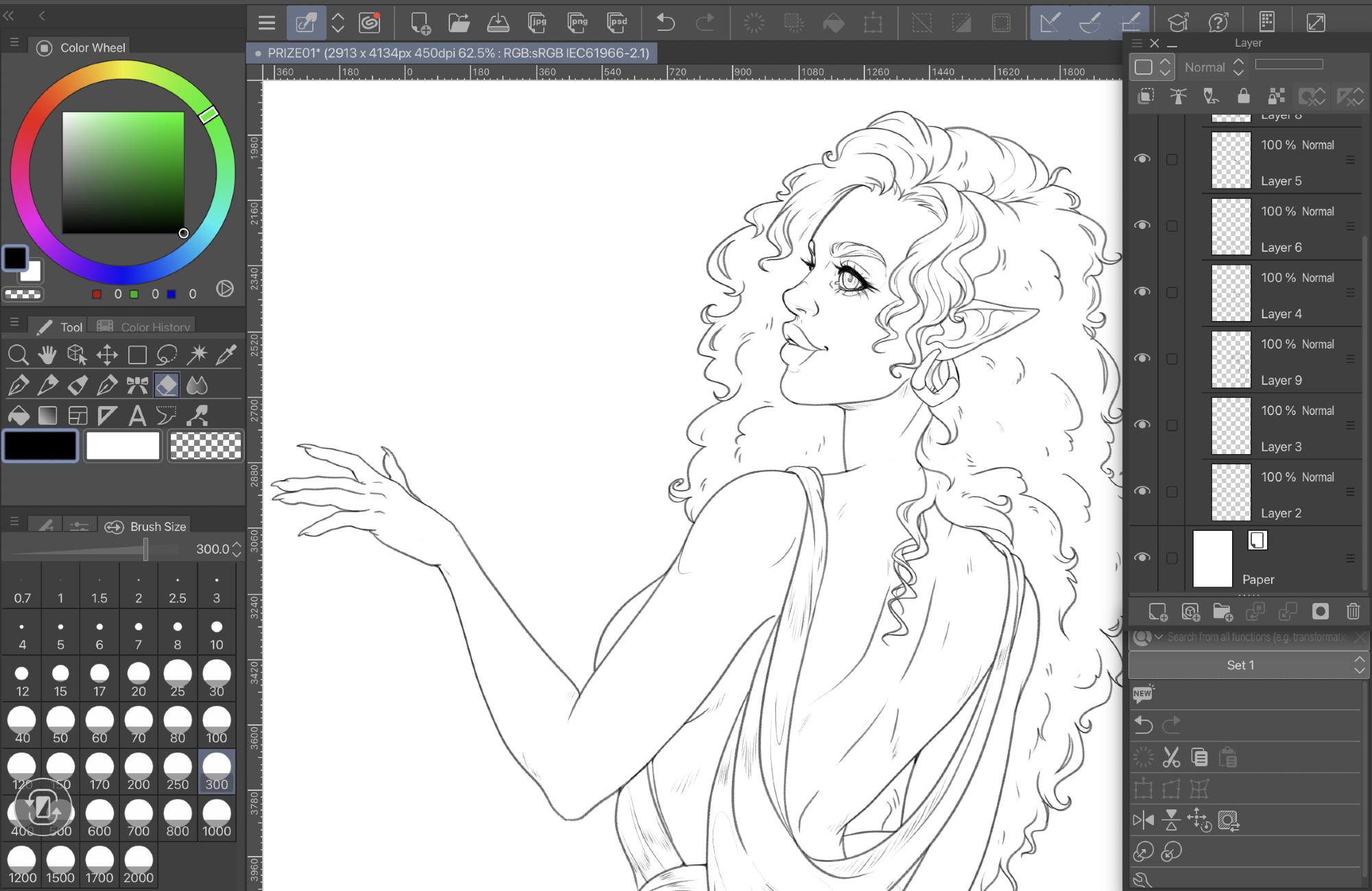Viewport: 1372px width, 891px height.
Task: Choose brush size preset 100
Action: click(x=216, y=725)
